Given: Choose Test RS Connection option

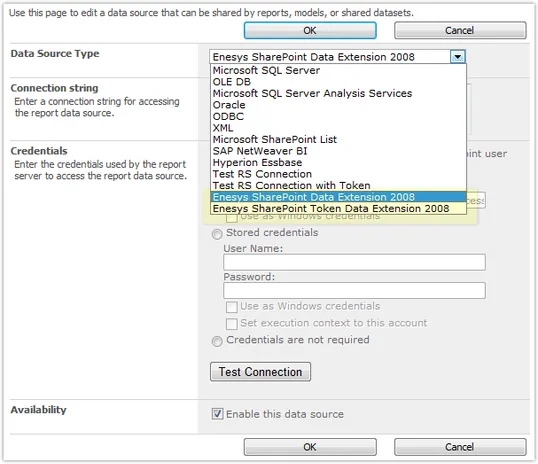Looking at the screenshot, I should tap(338, 174).
